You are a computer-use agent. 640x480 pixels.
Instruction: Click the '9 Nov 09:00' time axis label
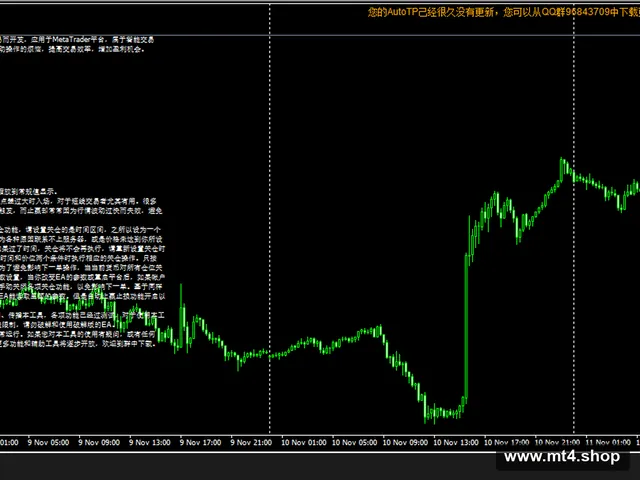(x=99, y=442)
